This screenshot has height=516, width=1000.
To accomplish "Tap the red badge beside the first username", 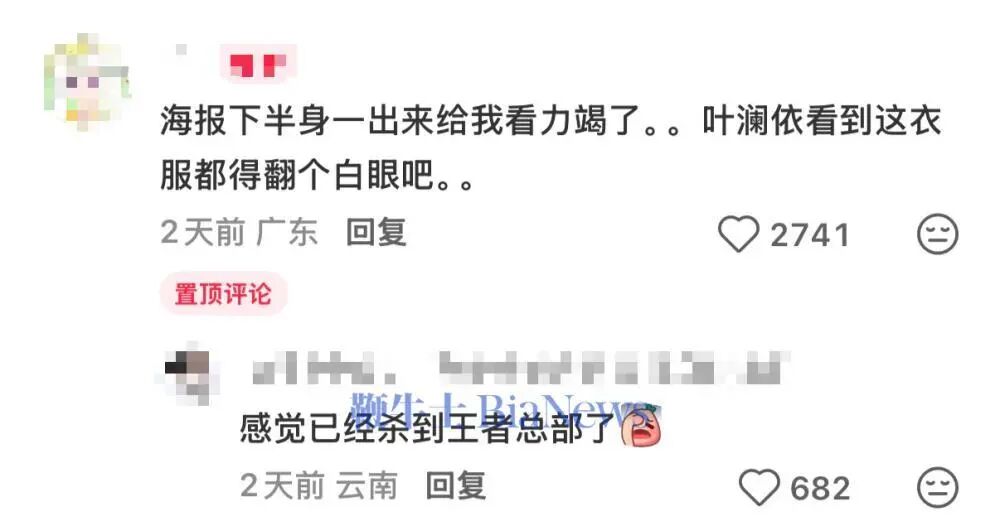I will point(258,64).
